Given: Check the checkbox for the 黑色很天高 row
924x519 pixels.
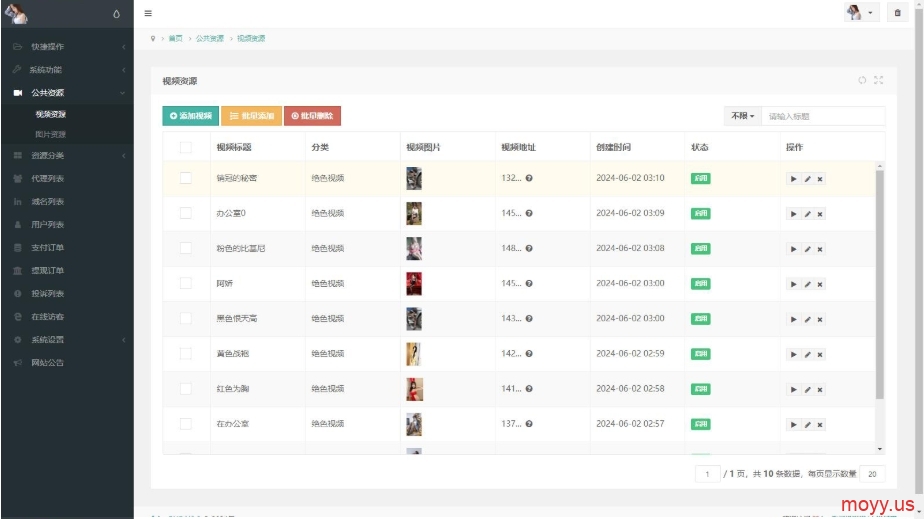Looking at the screenshot, I should click(185, 318).
